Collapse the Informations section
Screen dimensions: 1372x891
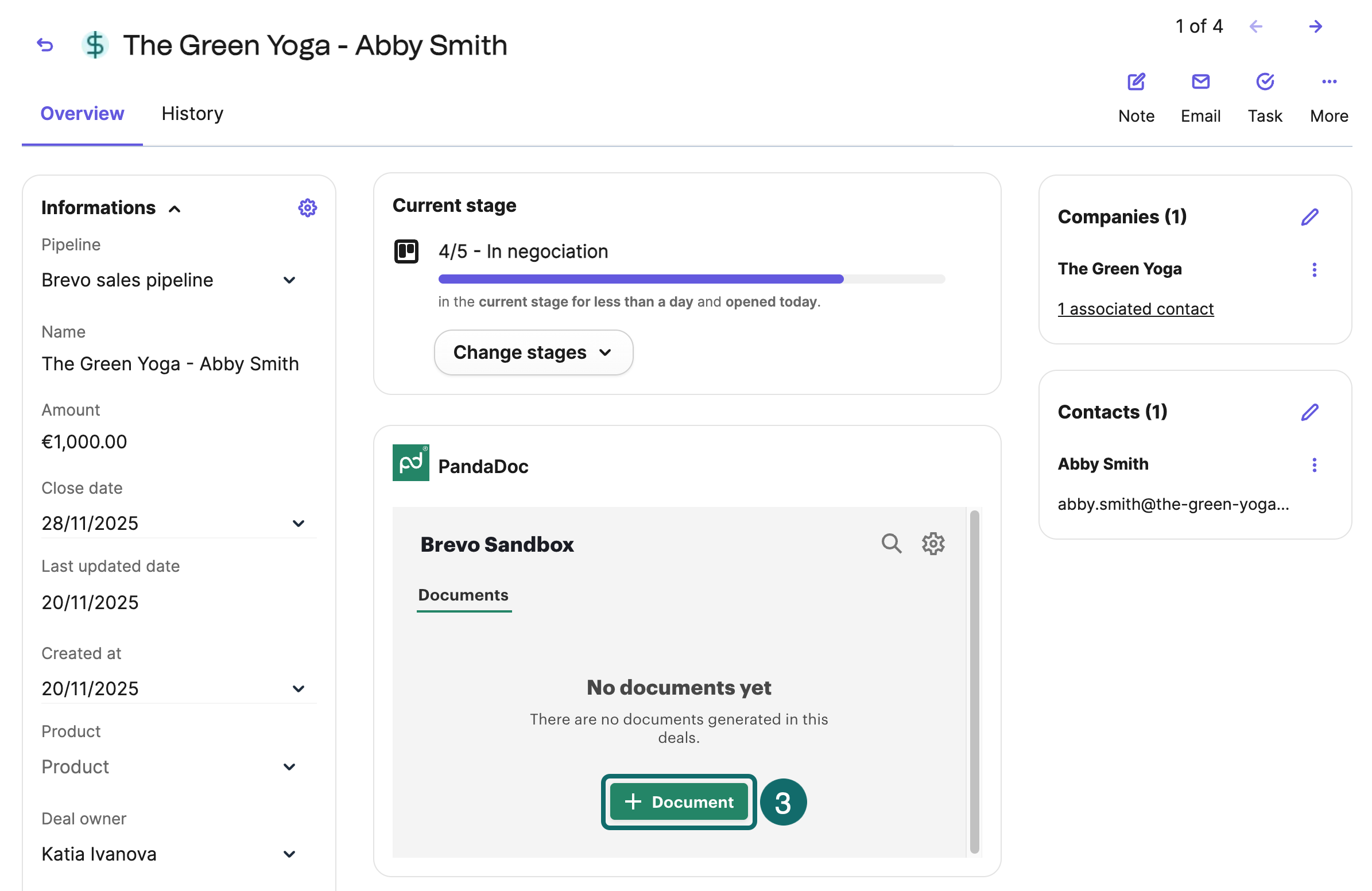point(175,208)
